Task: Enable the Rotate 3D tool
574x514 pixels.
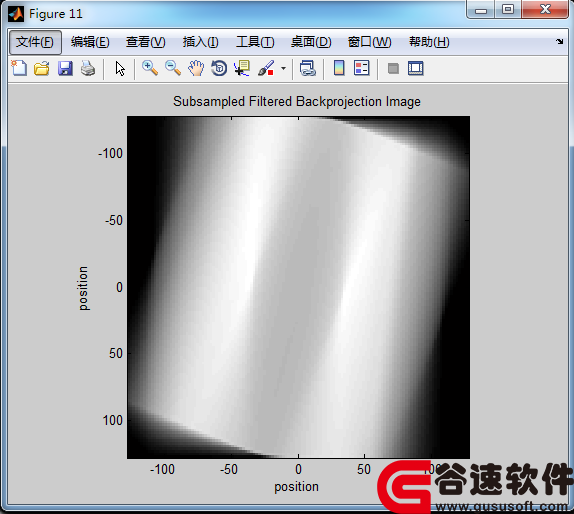Action: click(219, 68)
